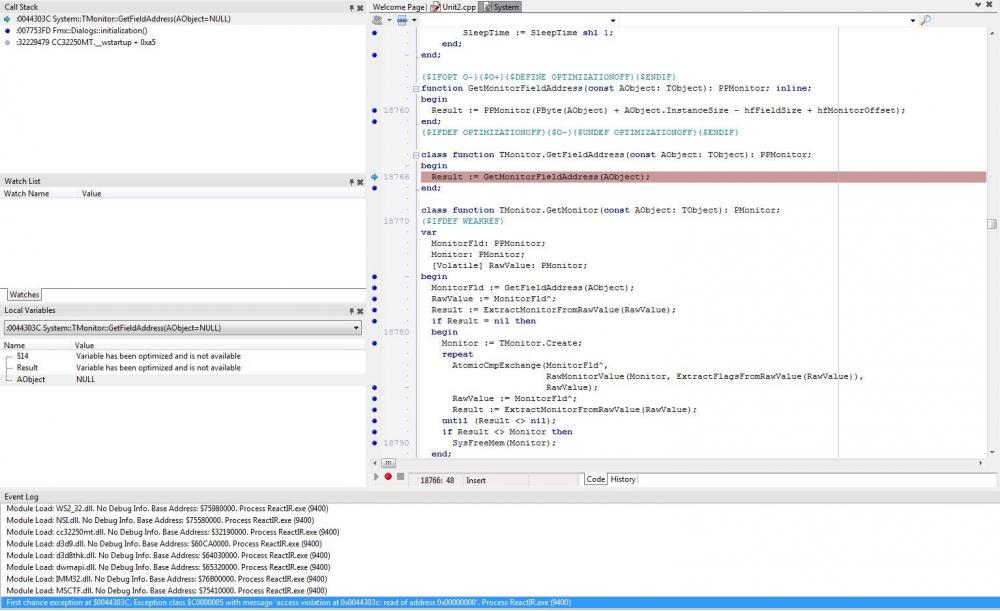Click the red record macro button
Image resolution: width=1000 pixels, height=611 pixels.
click(388, 476)
